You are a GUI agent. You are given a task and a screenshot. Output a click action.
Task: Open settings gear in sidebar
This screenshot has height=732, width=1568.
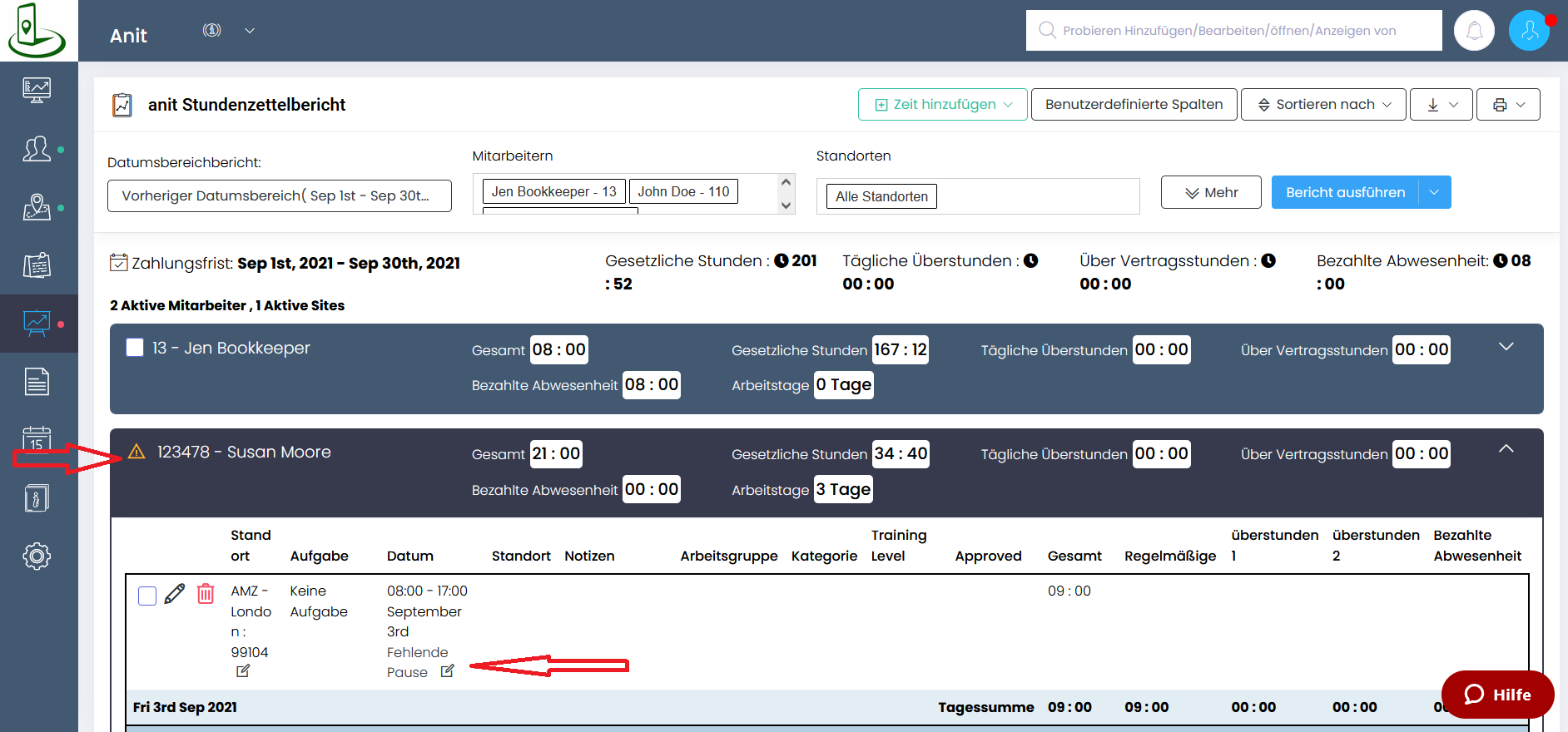37,556
